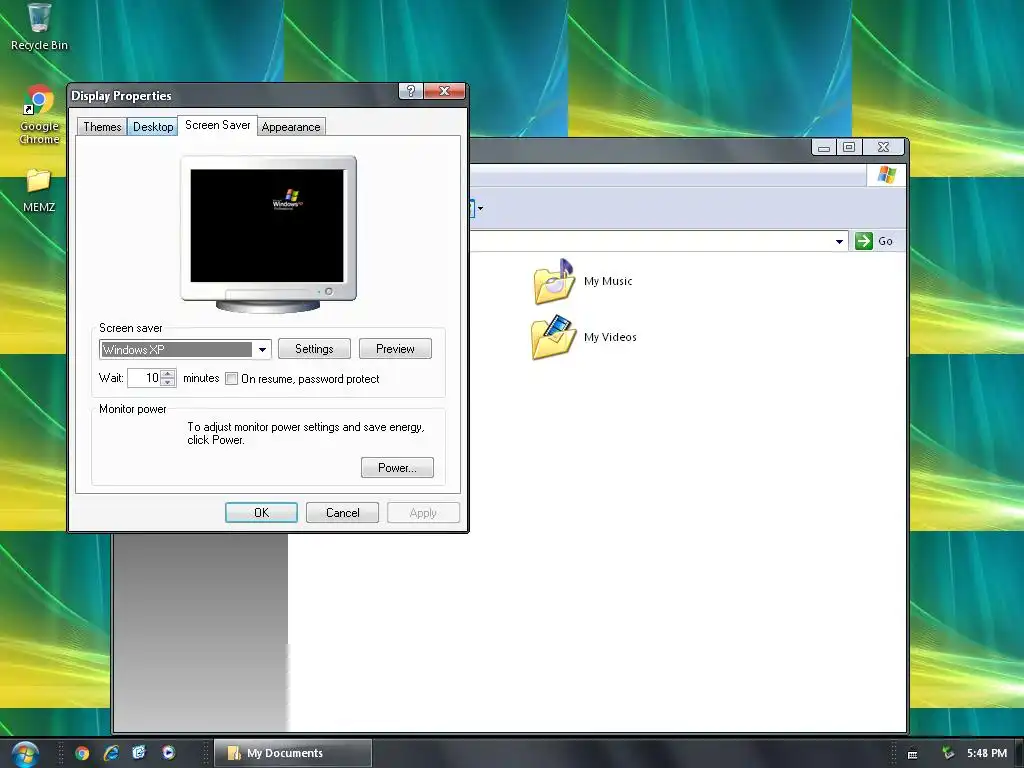Minimize the My Documents window
This screenshot has width=1024, height=768.
(x=824, y=147)
